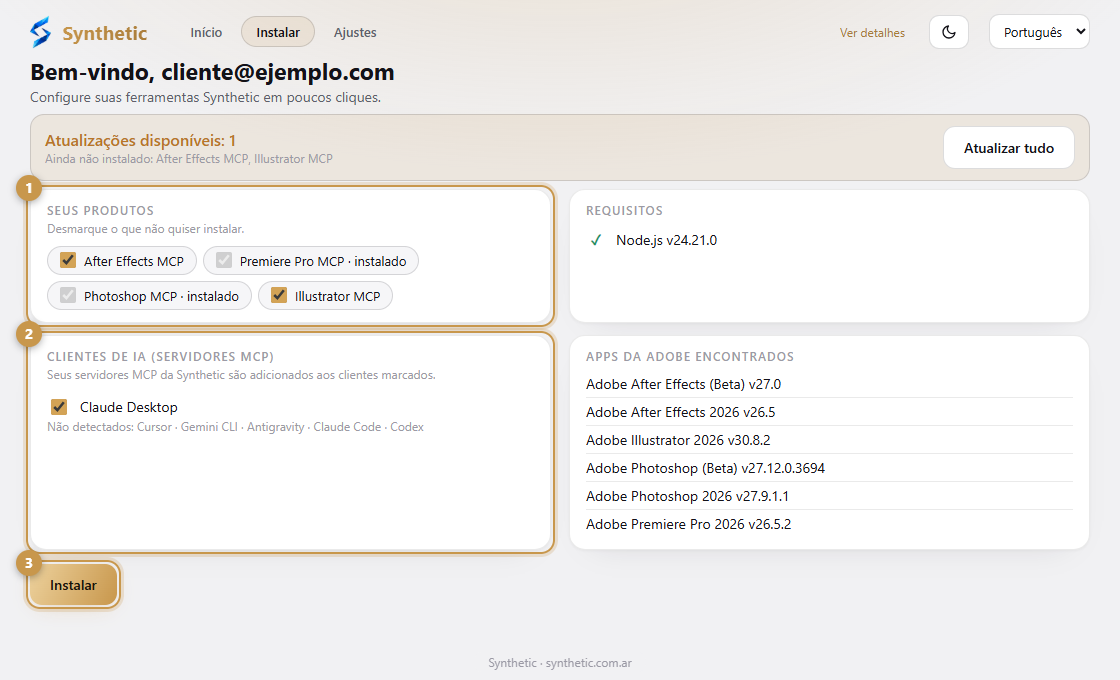This screenshot has width=1120, height=680.
Task: Click the Atualizar tudo button
Action: 1009,148
